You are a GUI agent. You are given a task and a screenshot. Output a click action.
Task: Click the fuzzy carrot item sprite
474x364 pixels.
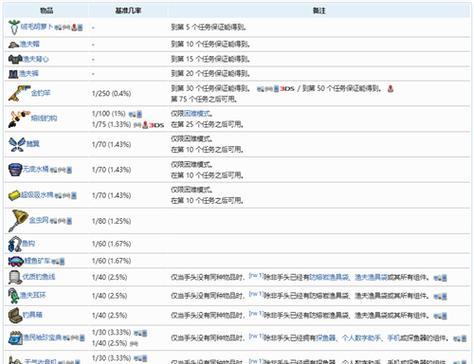pos(14,27)
